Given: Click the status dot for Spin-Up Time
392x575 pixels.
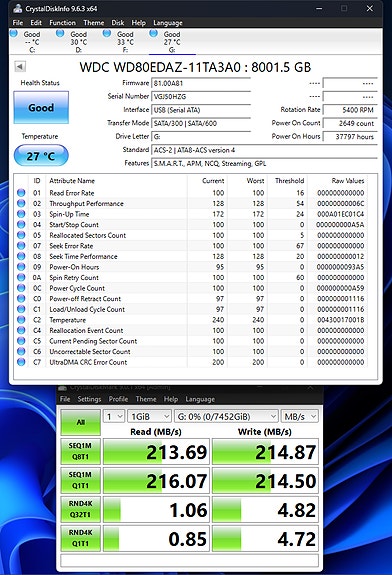Looking at the screenshot, I should 21,214.
